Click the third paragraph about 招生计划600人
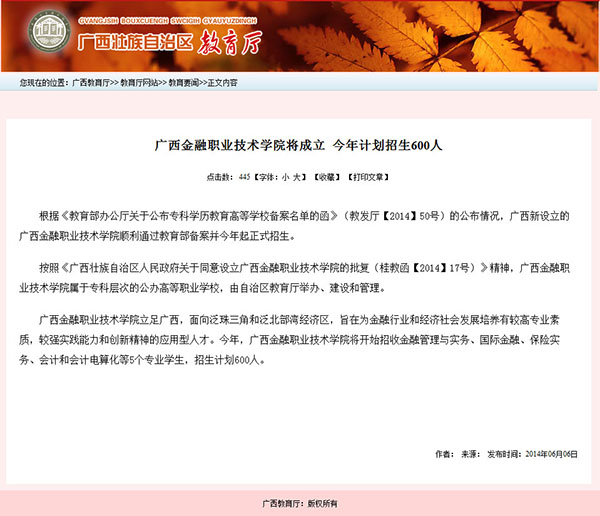The image size is (600, 516). tap(298, 340)
